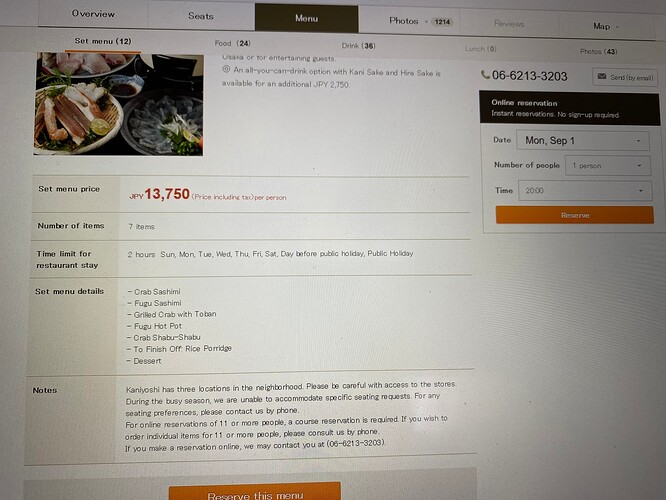Click the orange Reserve button

point(575,215)
